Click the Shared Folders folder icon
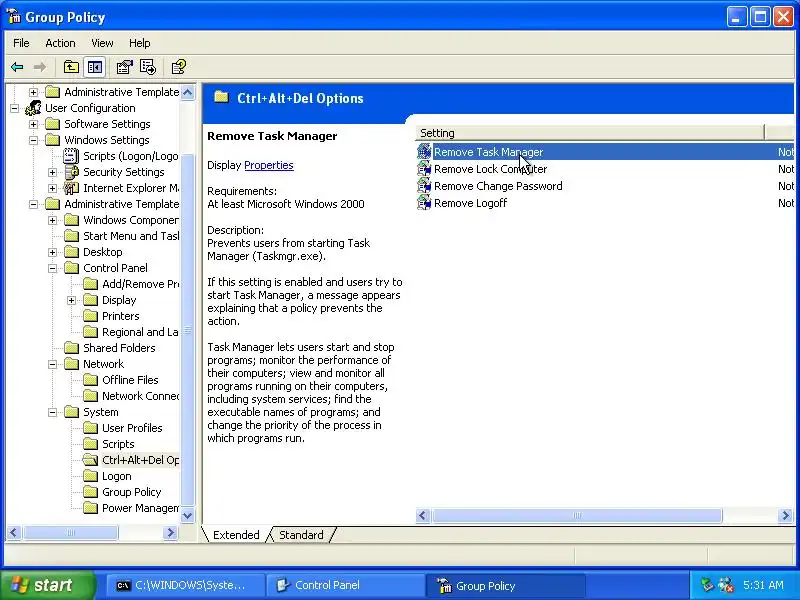The height and width of the screenshot is (600, 800). [71, 348]
